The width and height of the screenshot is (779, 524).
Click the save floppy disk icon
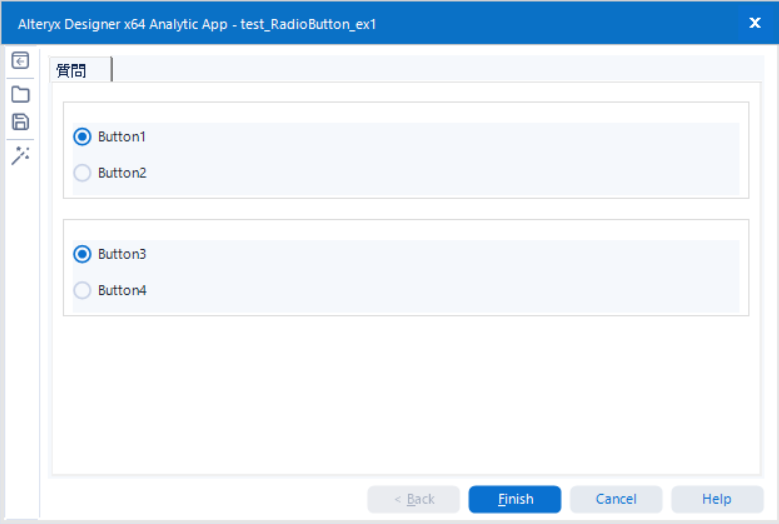[x=20, y=122]
